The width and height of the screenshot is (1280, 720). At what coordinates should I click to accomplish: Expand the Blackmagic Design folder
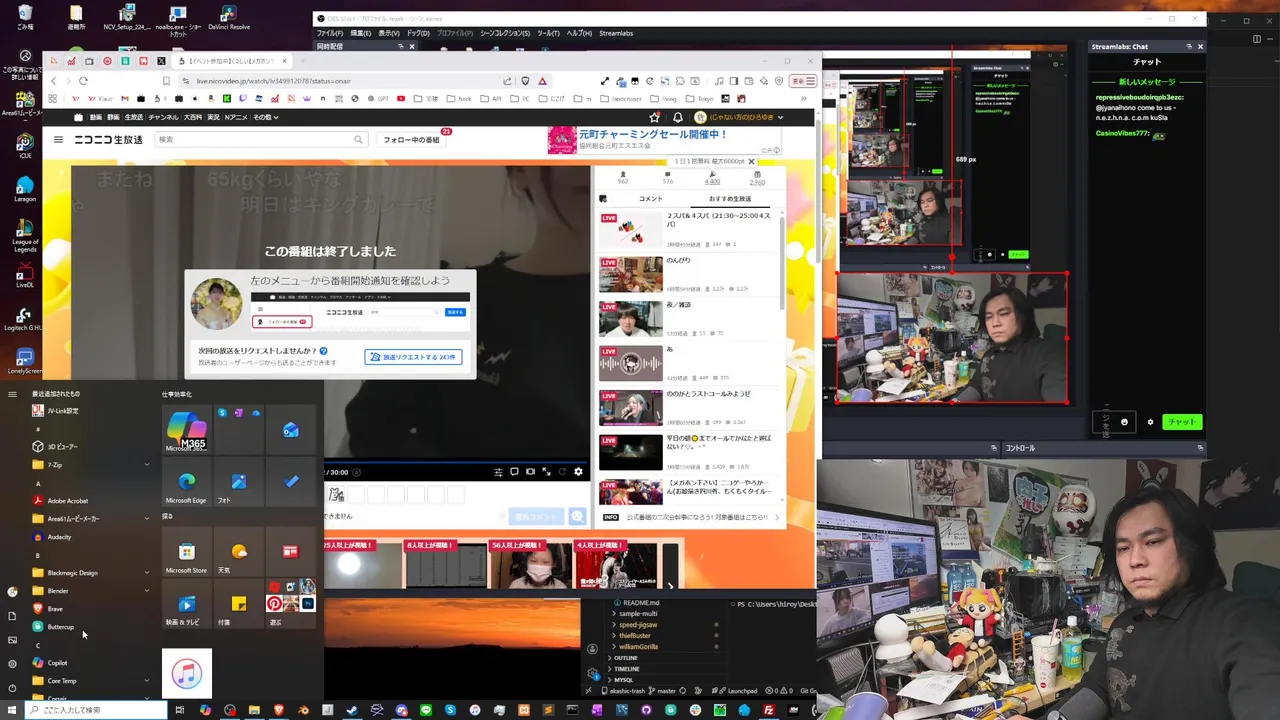click(90, 573)
